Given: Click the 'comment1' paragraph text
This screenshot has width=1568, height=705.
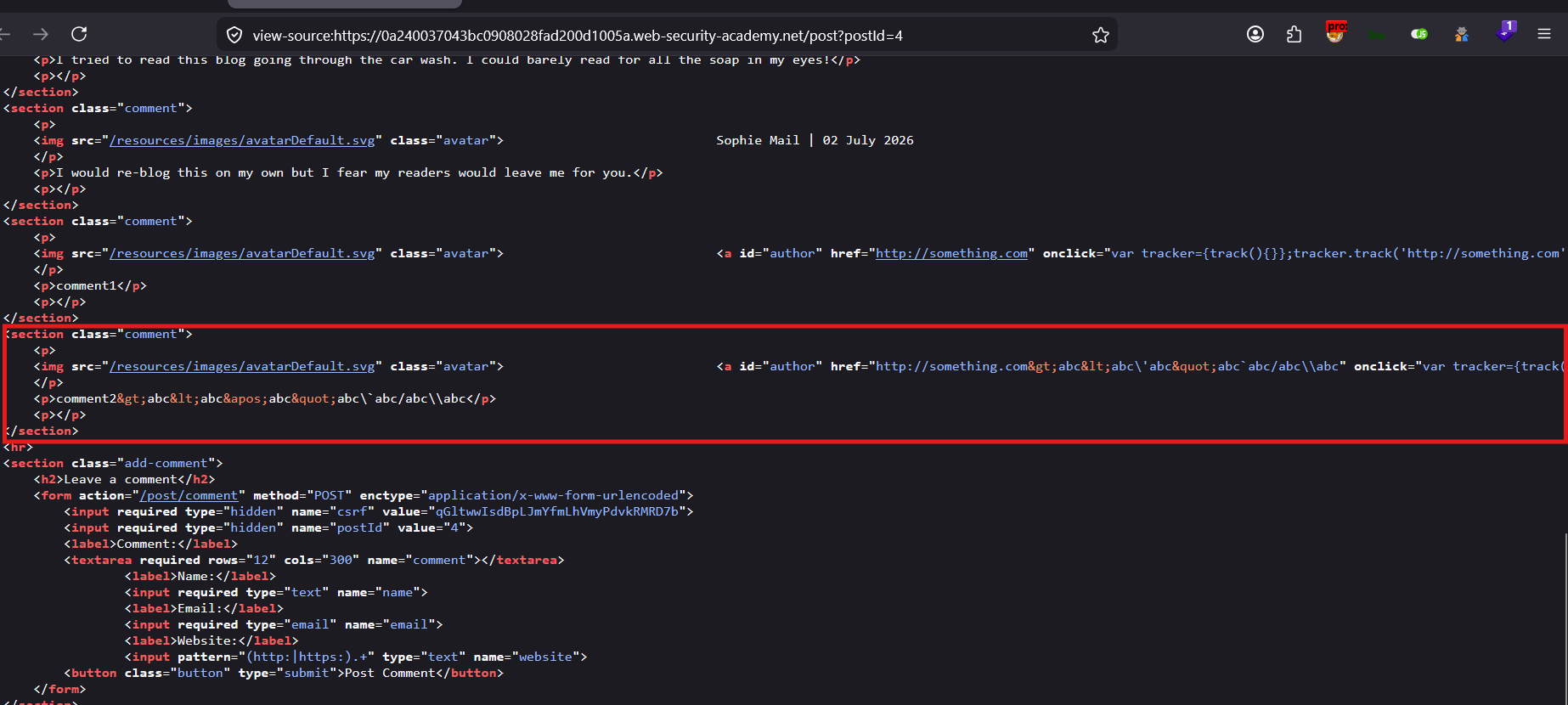Looking at the screenshot, I should pyautogui.click(x=87, y=285).
